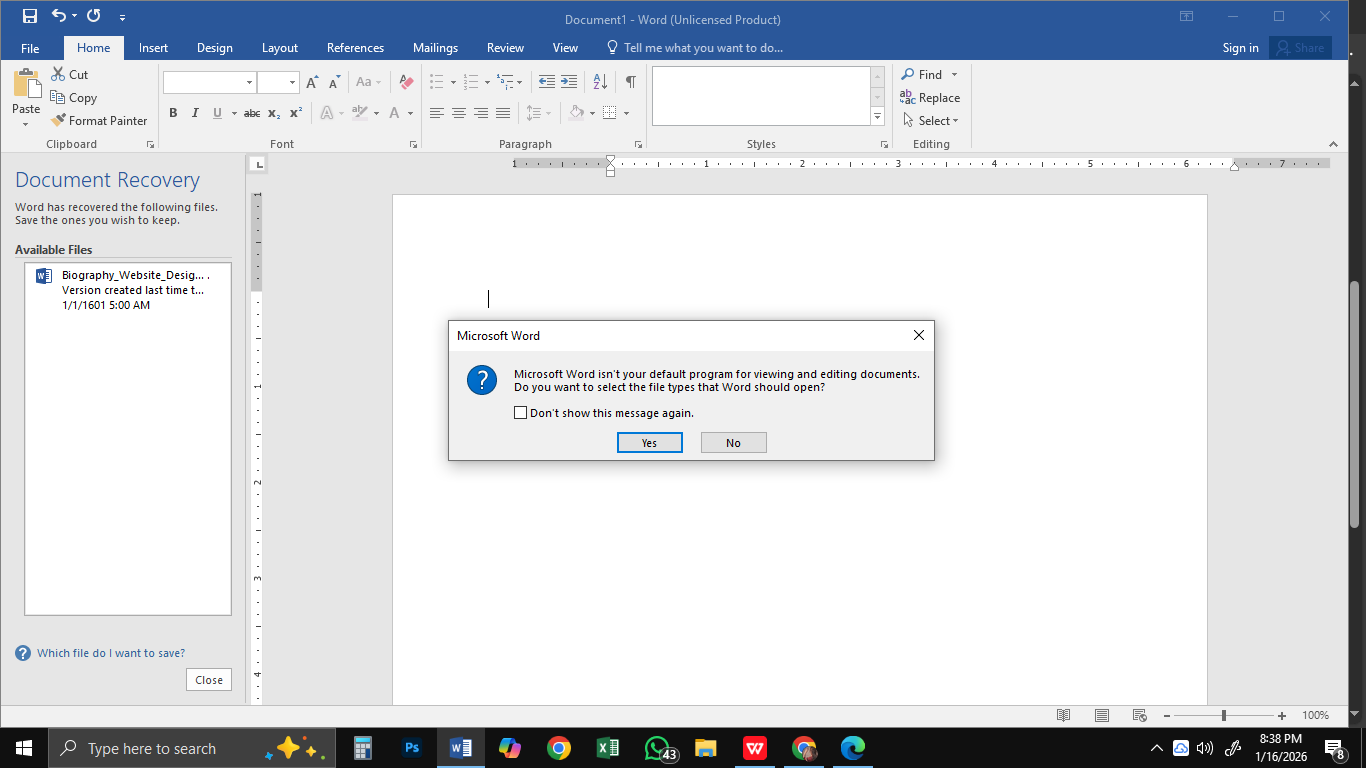Open the Customize Quick Access Toolbar dropdown

122,17
